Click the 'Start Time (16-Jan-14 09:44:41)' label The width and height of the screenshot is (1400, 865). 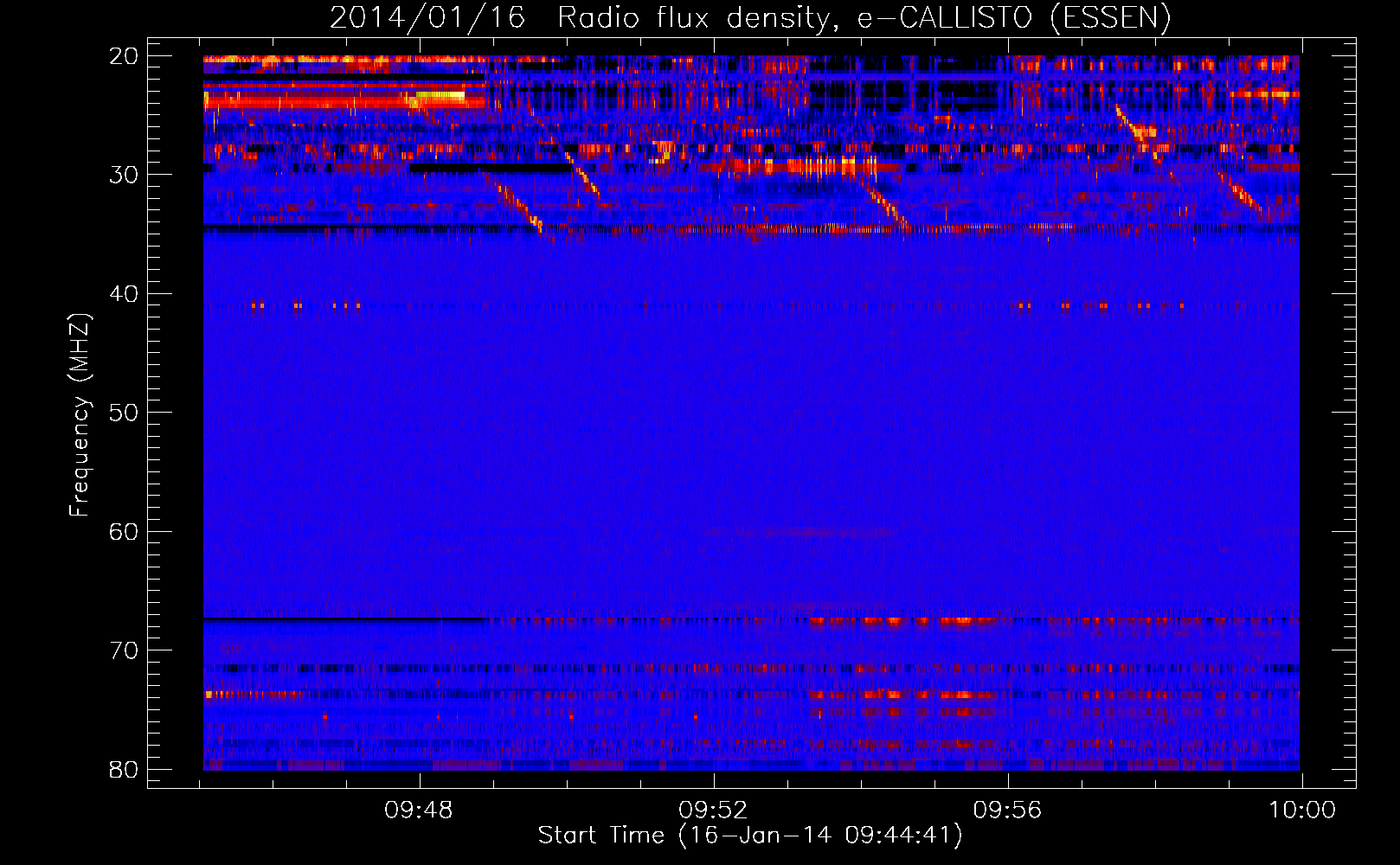pos(750,836)
